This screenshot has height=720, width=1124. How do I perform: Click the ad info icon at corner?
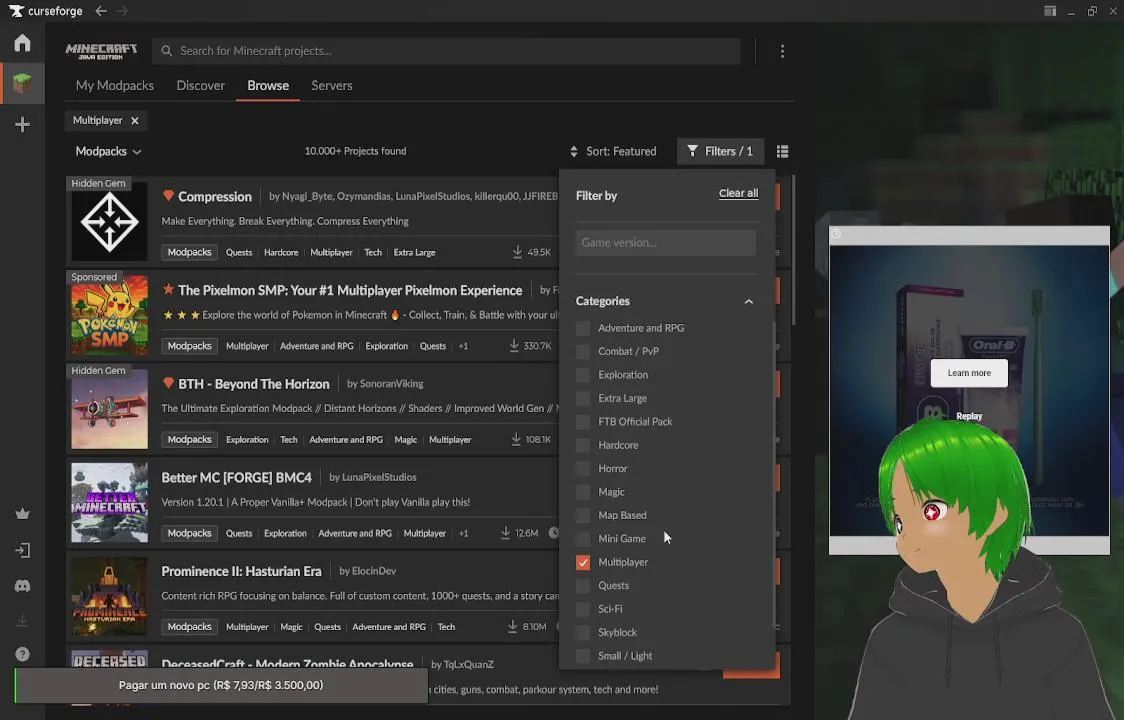pyautogui.click(x=836, y=234)
